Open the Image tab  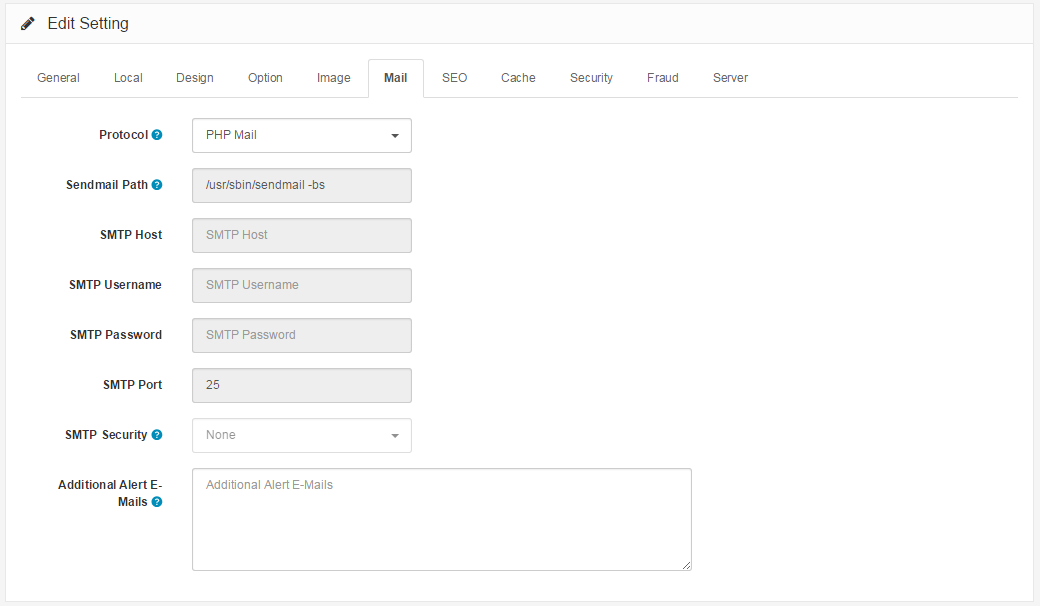click(333, 77)
